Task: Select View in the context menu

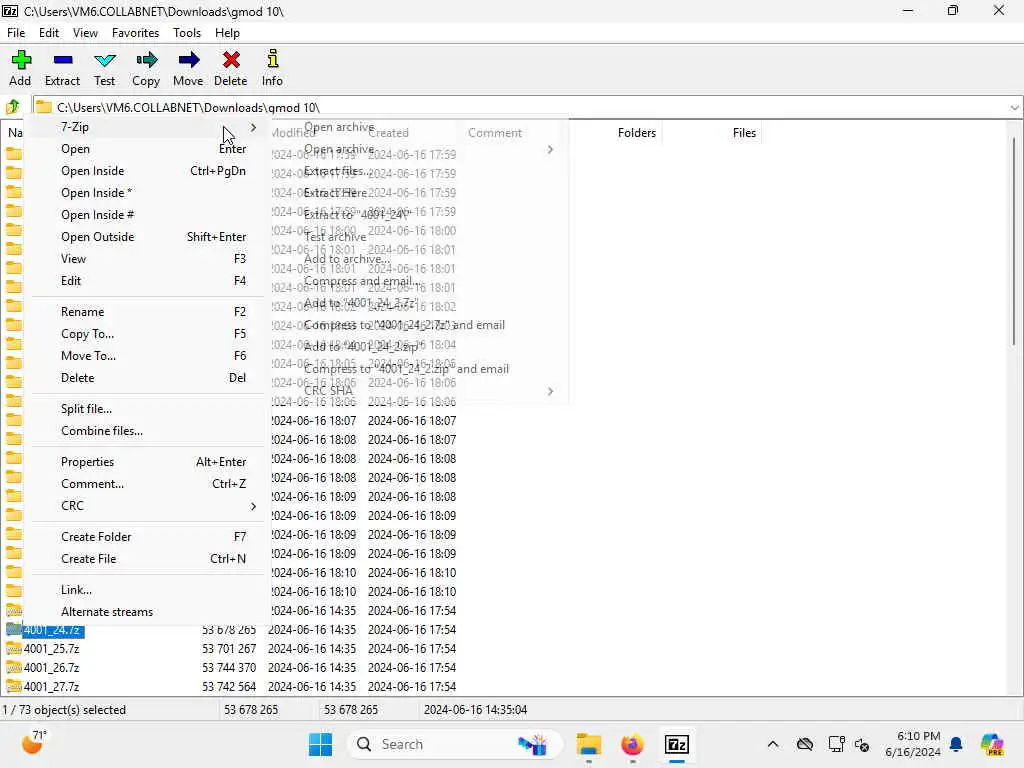Action: (x=147, y=259)
